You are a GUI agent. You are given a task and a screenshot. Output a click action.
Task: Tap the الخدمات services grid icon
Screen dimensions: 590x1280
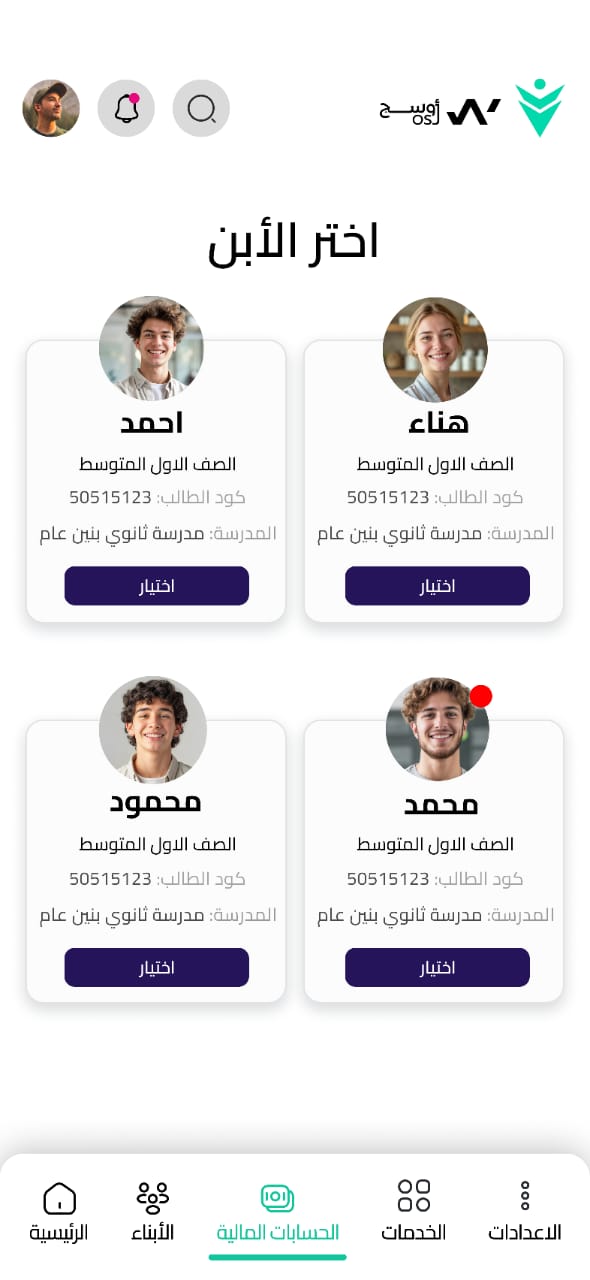(414, 1195)
